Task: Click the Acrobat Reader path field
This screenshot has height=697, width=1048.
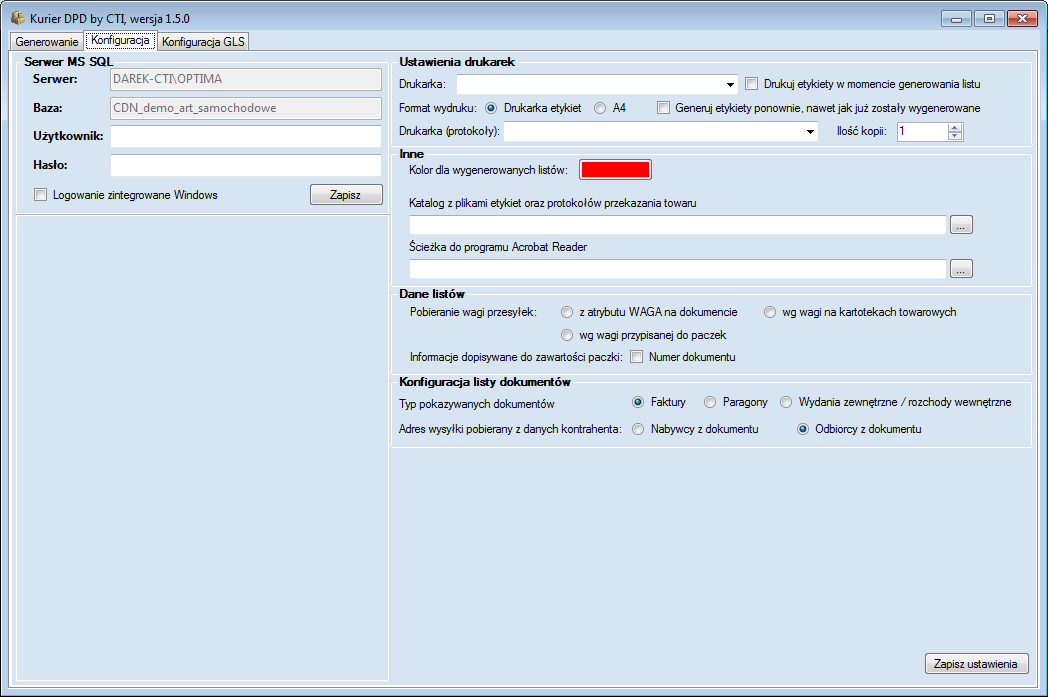Action: 678,269
